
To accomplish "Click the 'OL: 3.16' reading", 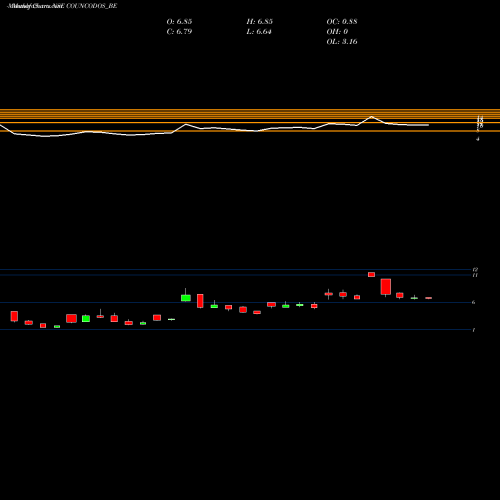I will pos(342,42).
